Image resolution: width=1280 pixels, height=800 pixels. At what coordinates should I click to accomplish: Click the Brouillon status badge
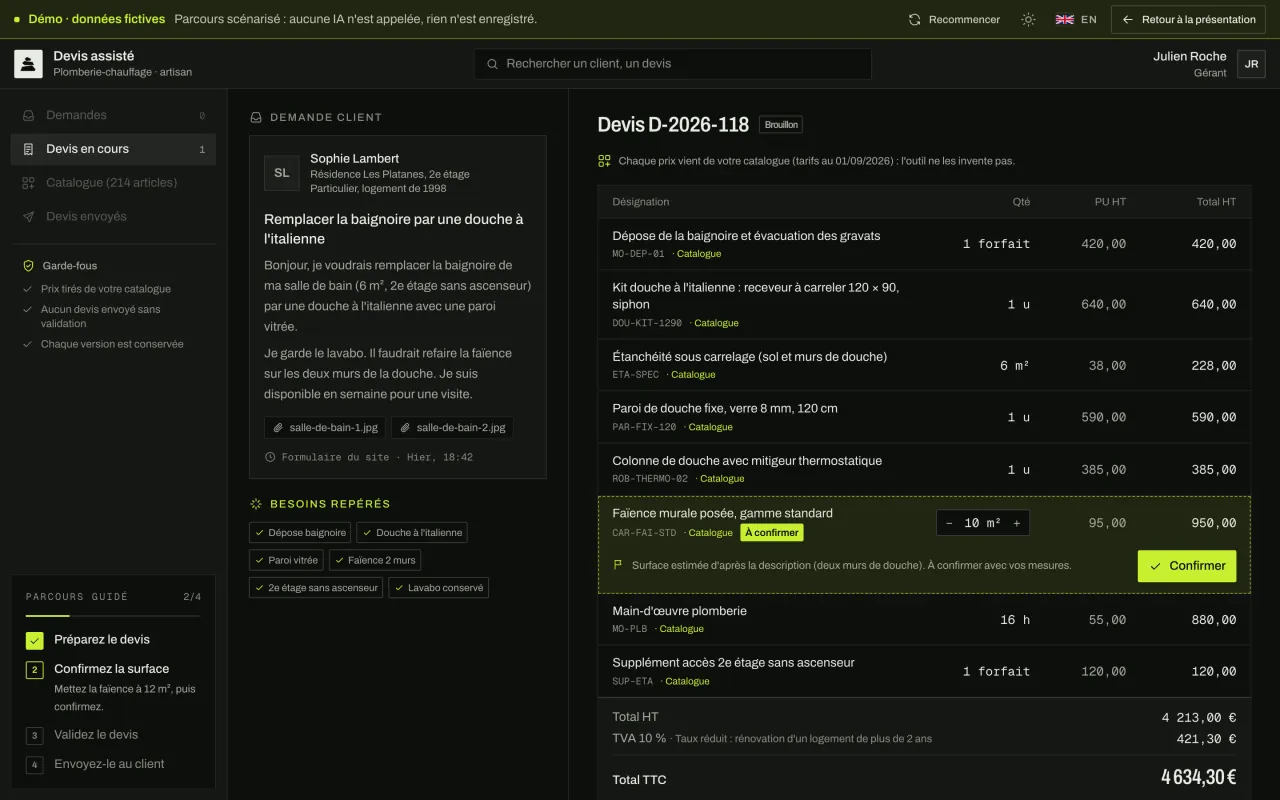tap(781, 125)
